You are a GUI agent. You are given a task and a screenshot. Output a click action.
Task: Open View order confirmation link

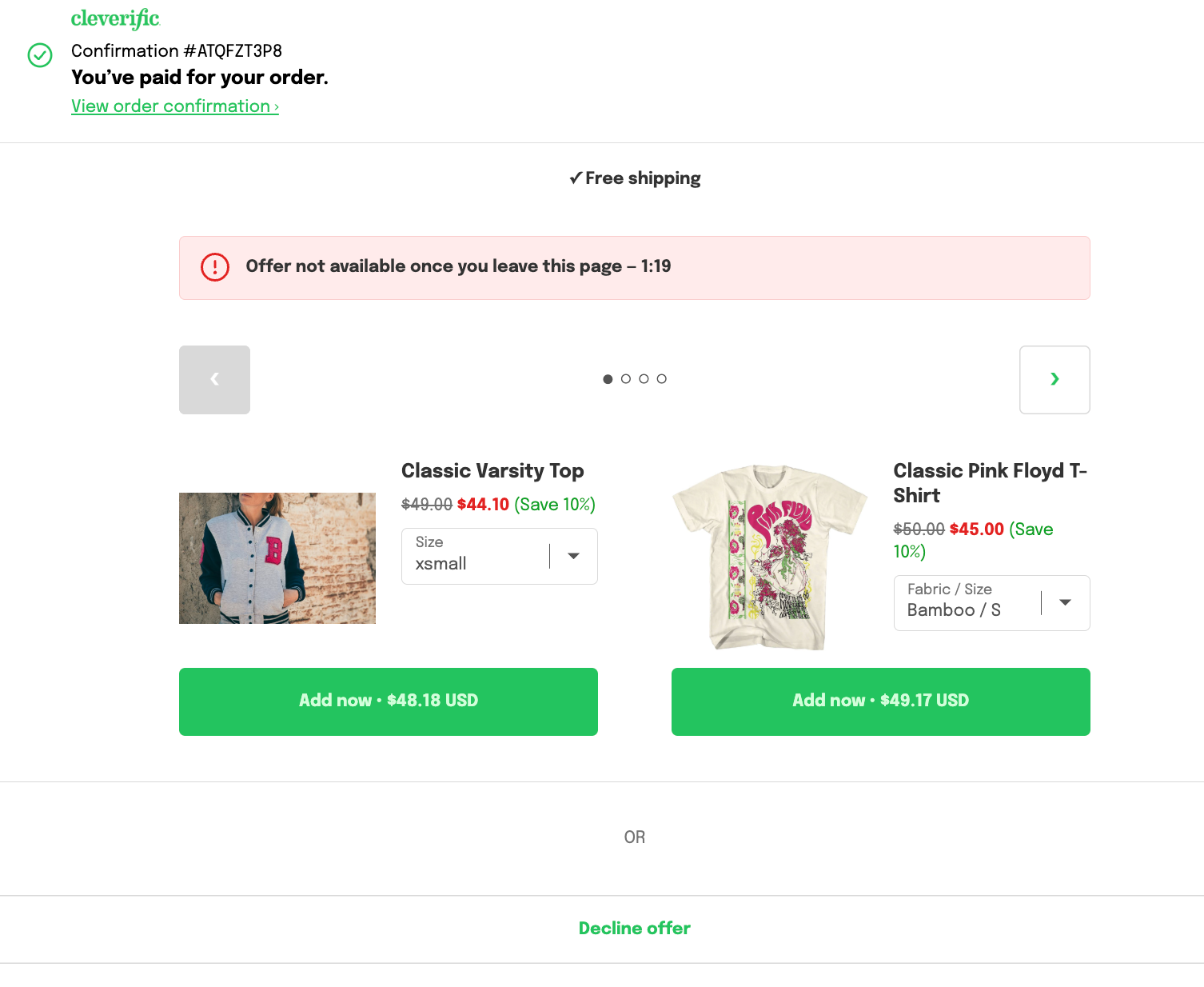(x=175, y=106)
